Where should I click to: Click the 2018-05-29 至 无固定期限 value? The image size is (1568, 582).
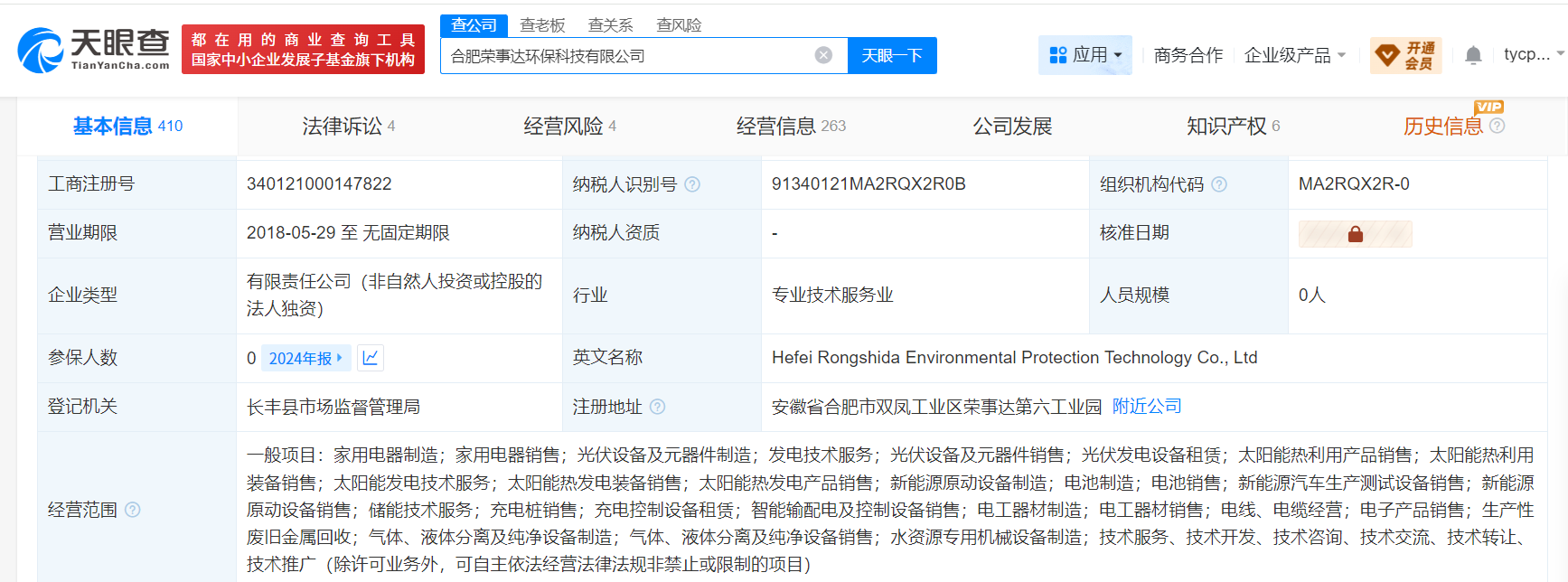tap(348, 233)
